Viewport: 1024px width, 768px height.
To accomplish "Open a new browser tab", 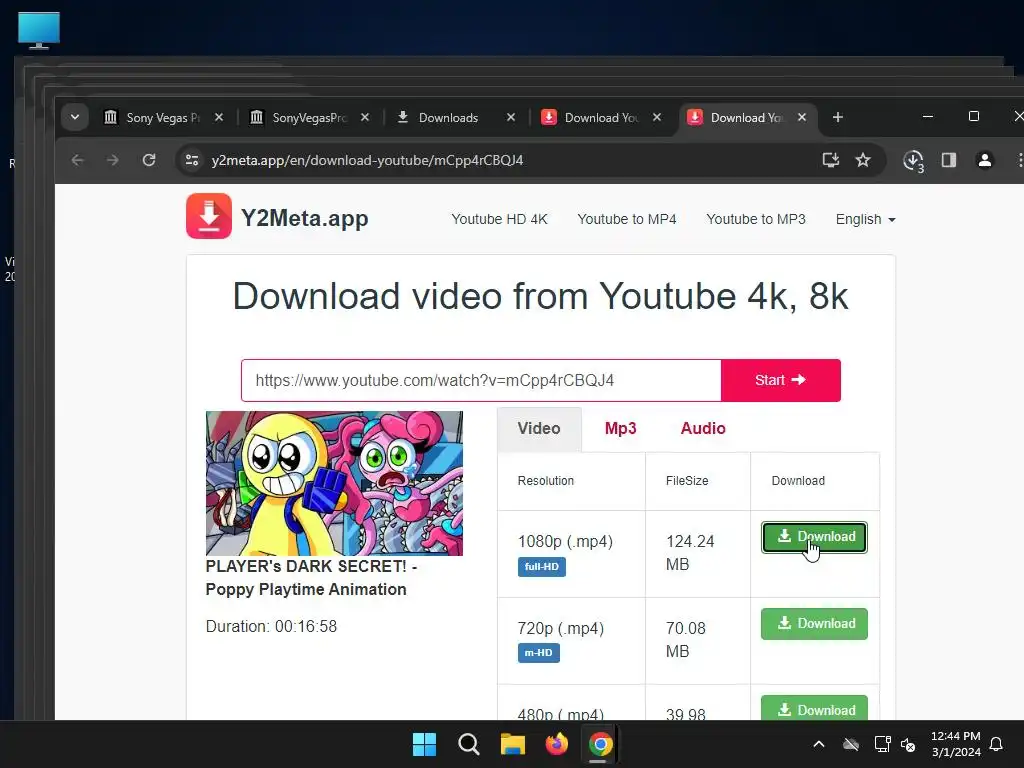I will point(838,118).
